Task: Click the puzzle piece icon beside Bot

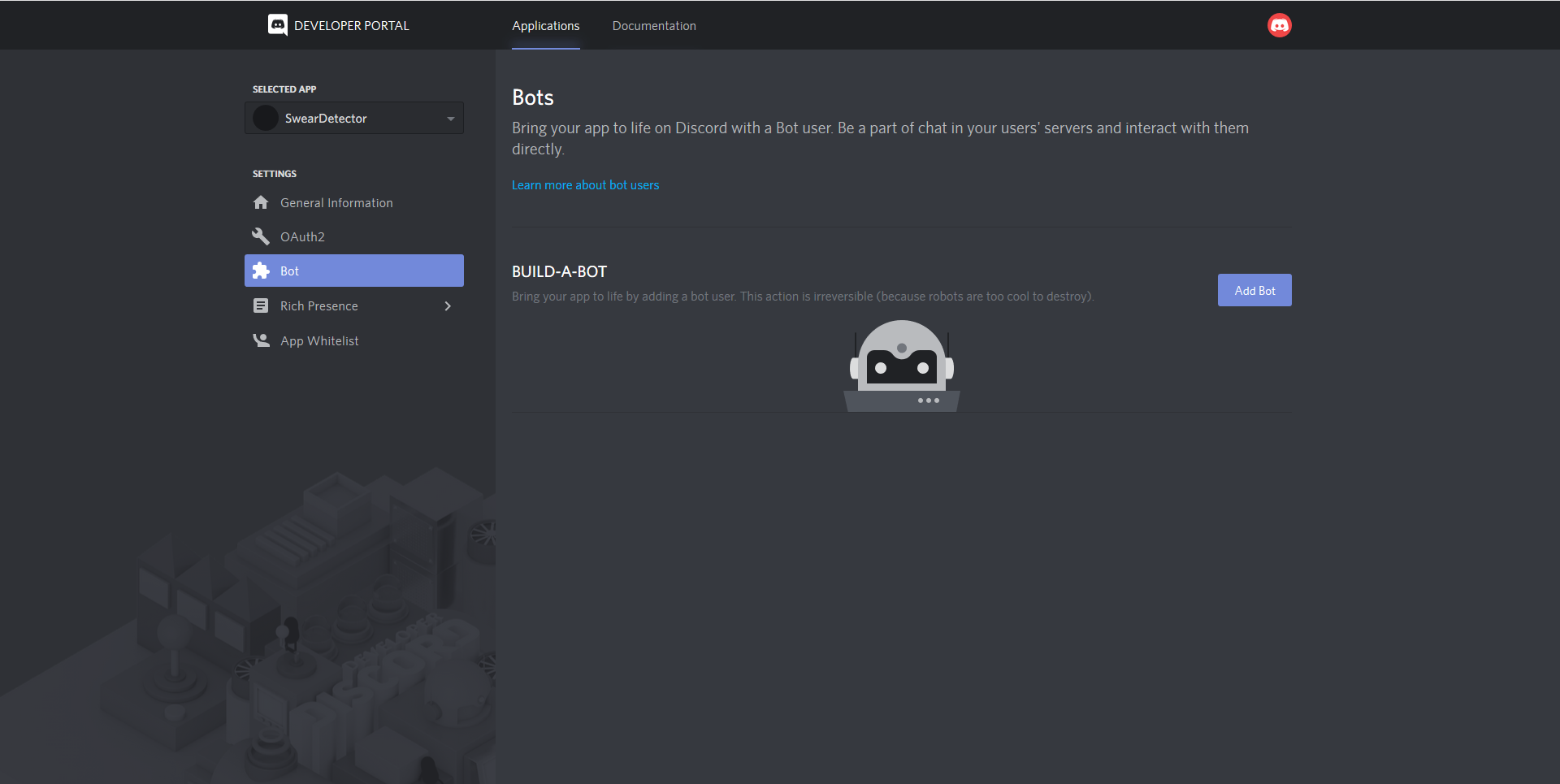Action: pyautogui.click(x=261, y=271)
